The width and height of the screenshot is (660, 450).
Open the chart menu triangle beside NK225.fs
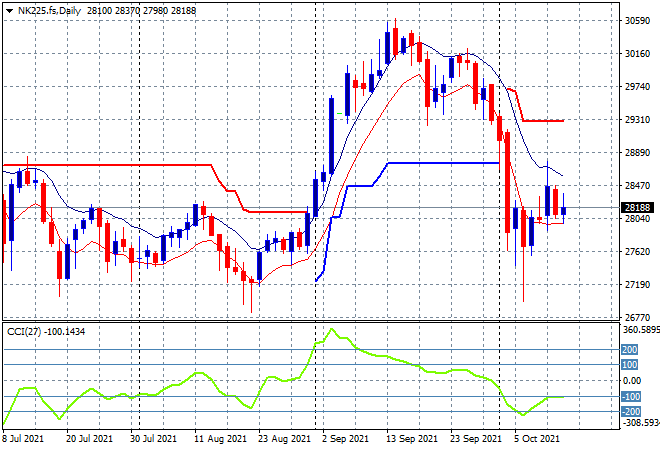coord(9,11)
